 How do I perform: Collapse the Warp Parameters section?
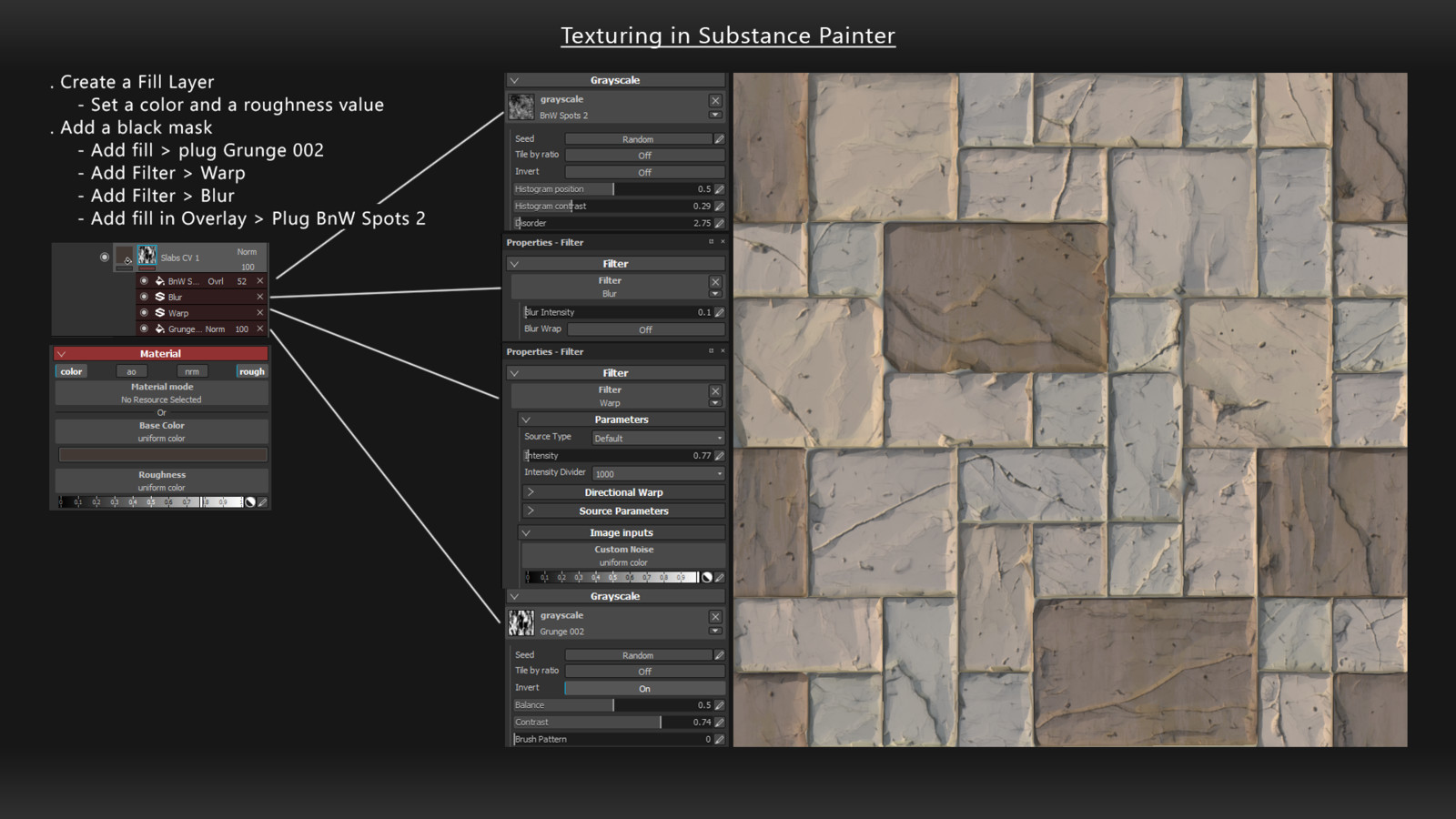click(x=526, y=420)
